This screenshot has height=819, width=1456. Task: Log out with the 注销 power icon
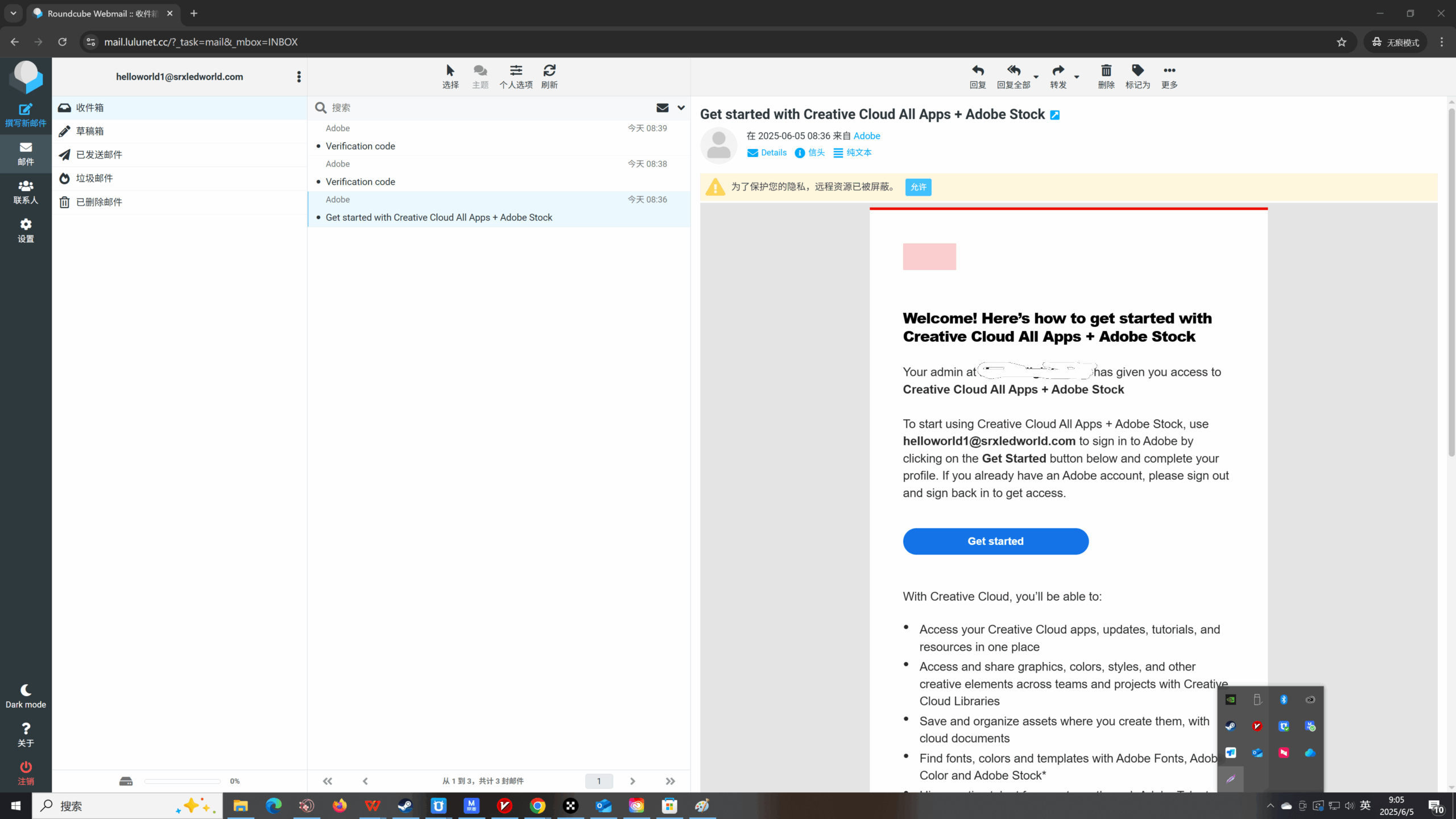coord(26,773)
